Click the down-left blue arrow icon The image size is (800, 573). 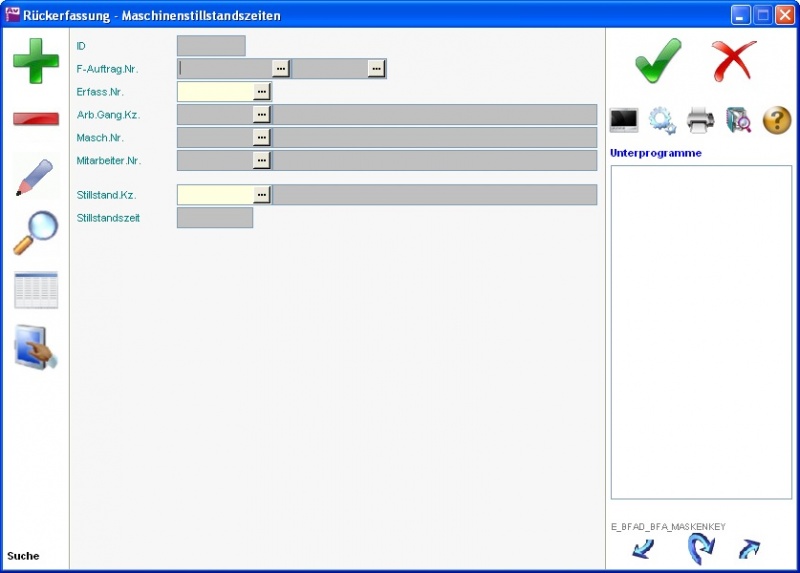click(644, 548)
